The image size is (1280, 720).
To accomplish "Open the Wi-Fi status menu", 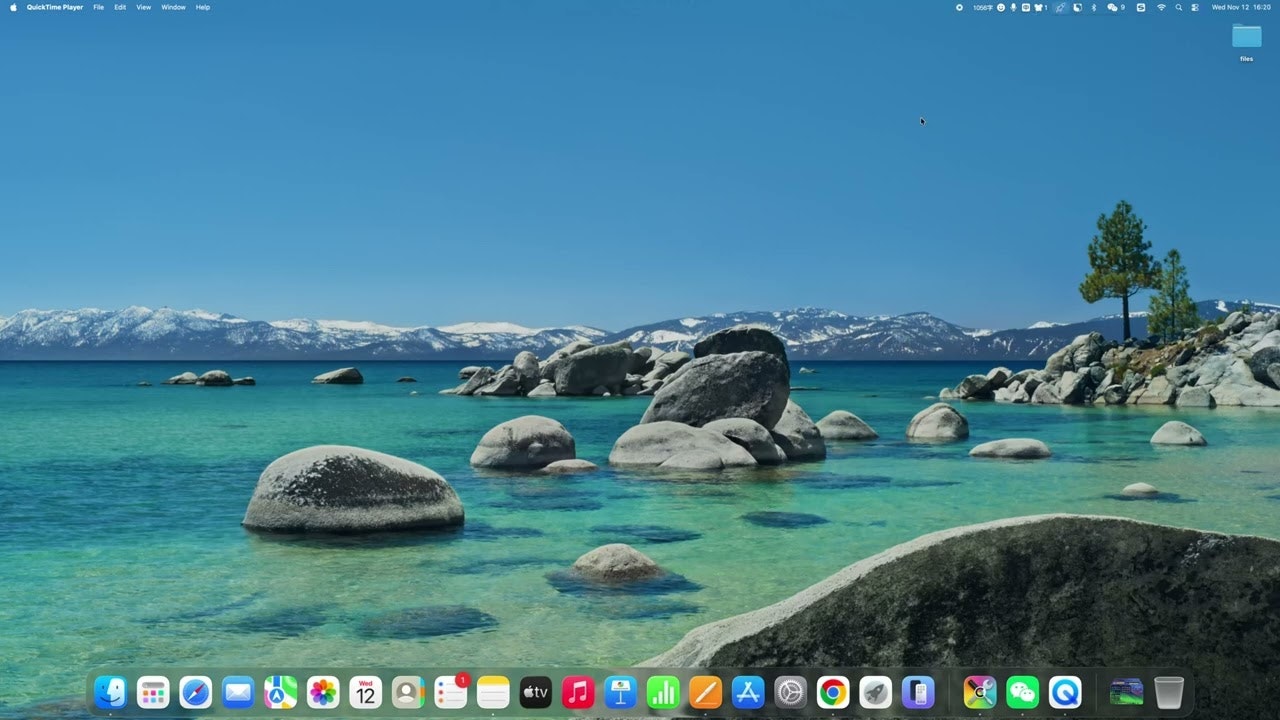I will pyautogui.click(x=1161, y=7).
